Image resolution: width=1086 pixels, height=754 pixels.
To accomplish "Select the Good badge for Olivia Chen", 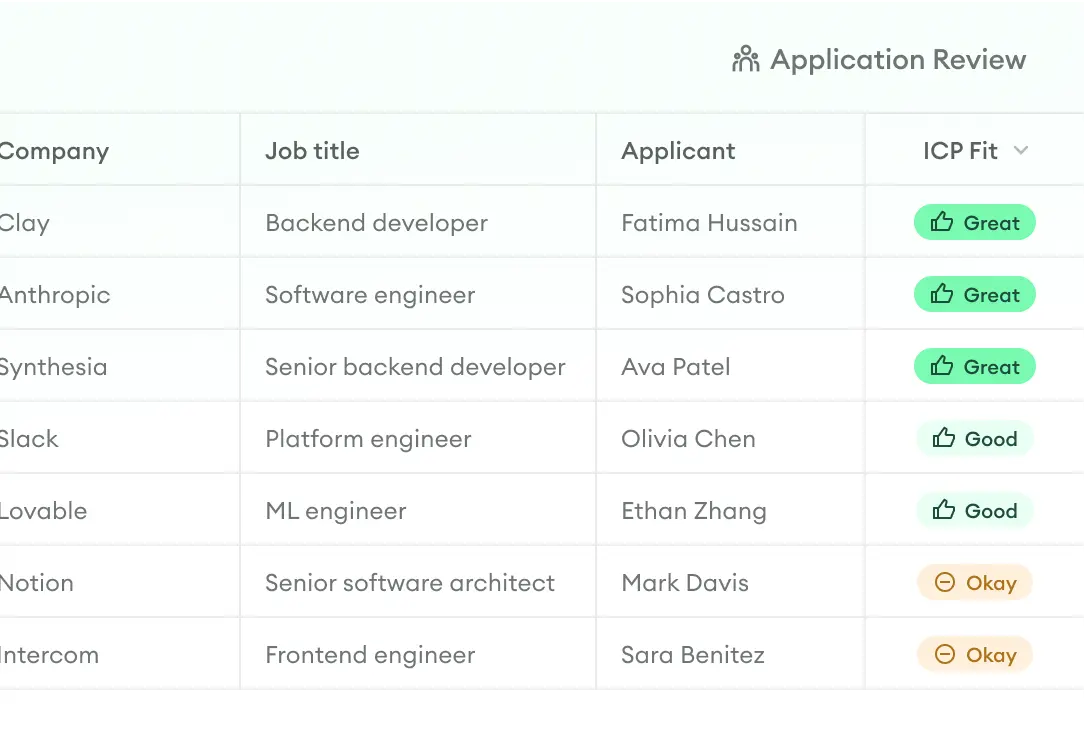I will point(975,439).
